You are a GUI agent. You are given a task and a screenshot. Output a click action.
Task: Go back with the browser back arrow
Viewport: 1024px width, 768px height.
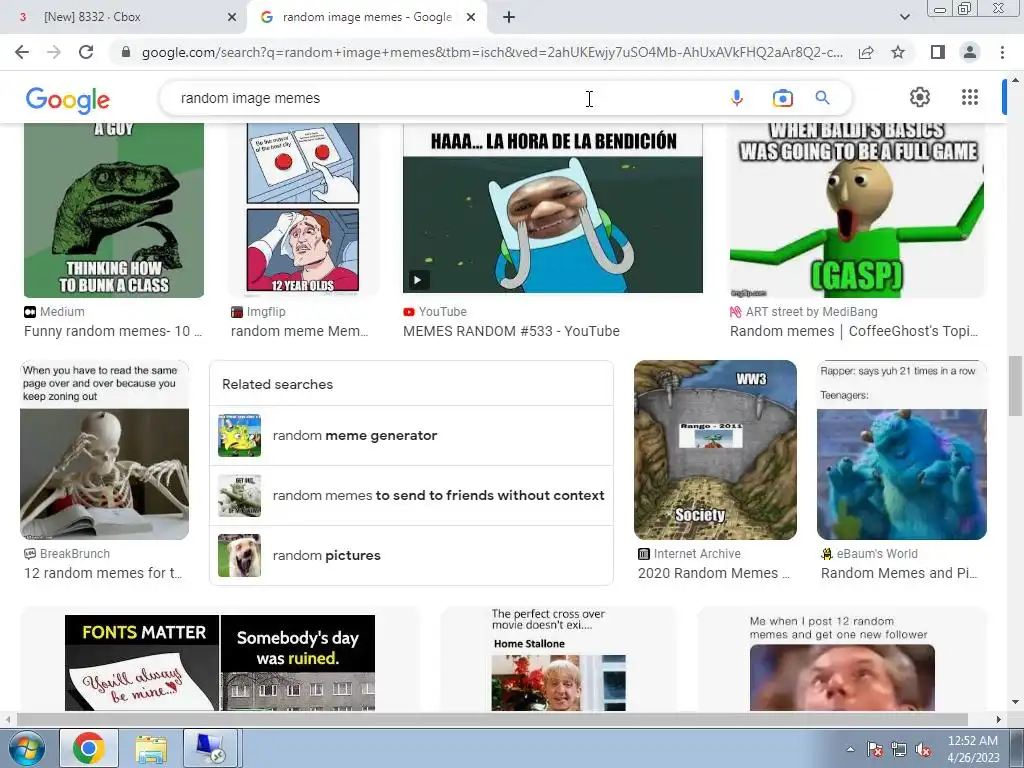pos(22,52)
